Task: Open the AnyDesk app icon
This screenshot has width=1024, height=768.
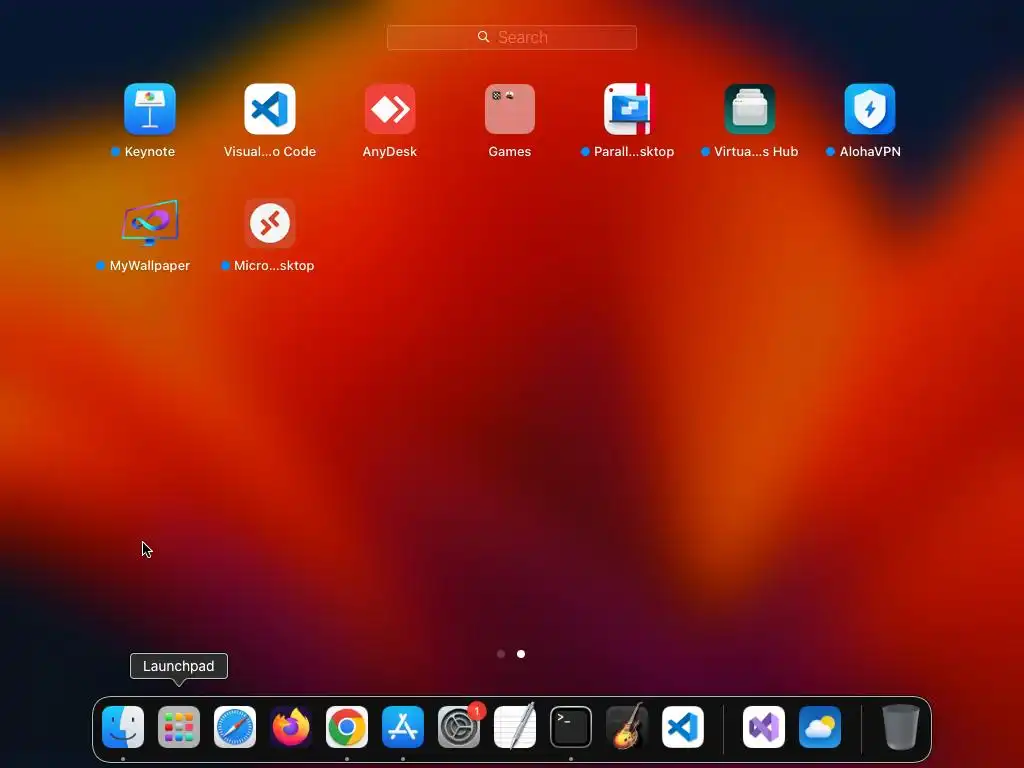Action: click(x=390, y=108)
